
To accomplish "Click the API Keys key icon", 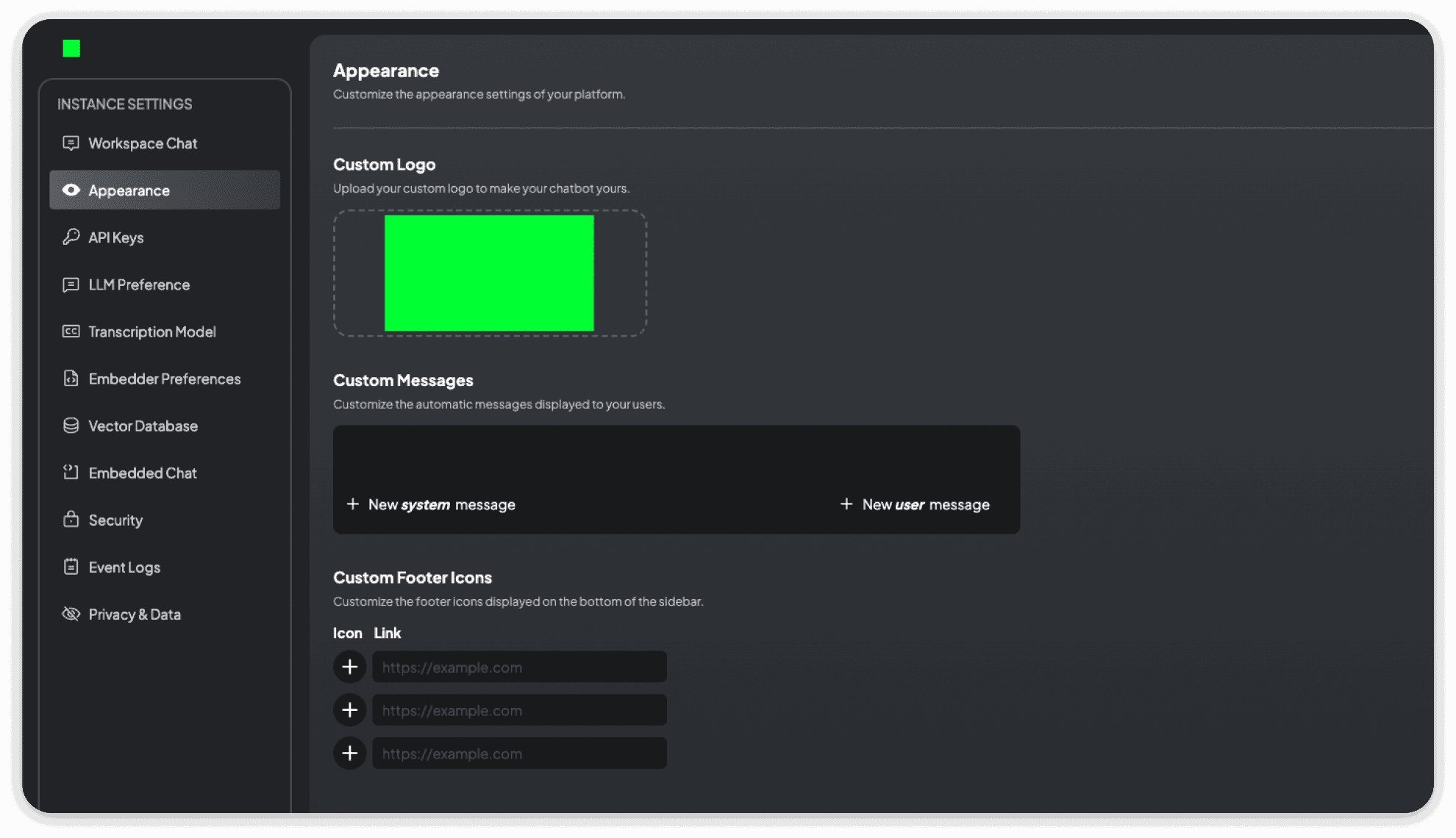I will pos(71,237).
